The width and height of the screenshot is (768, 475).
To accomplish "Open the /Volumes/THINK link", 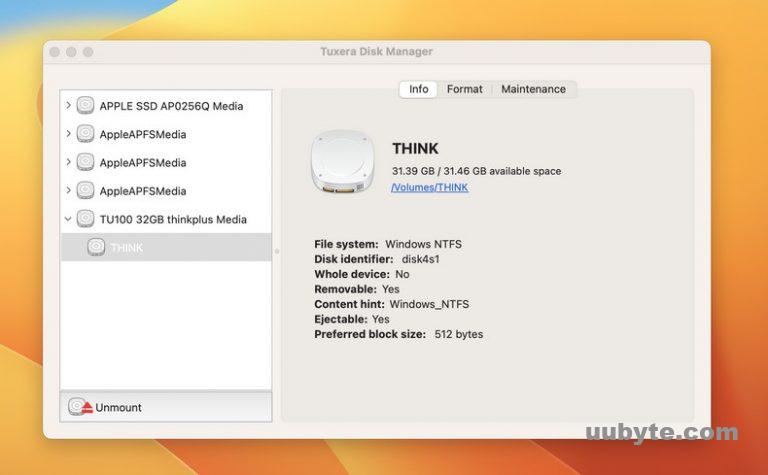I will pyautogui.click(x=429, y=187).
